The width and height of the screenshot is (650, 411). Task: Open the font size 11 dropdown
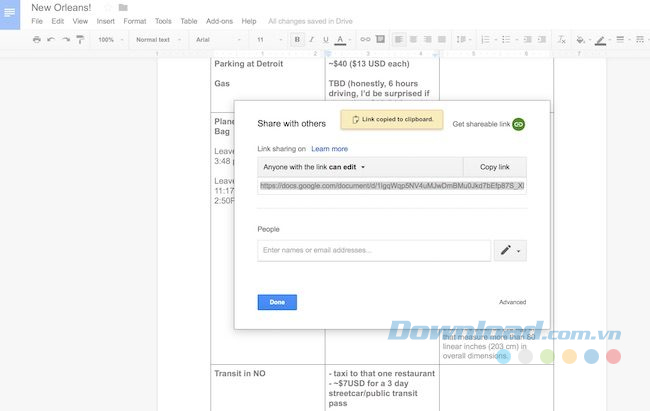(269, 40)
